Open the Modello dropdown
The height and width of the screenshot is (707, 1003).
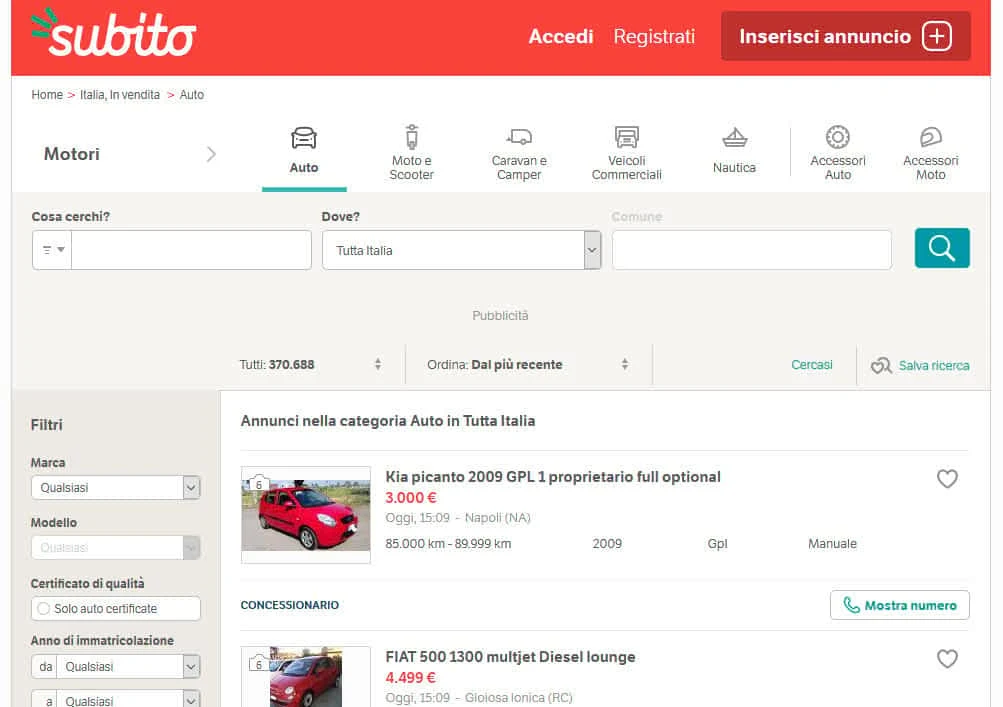116,548
